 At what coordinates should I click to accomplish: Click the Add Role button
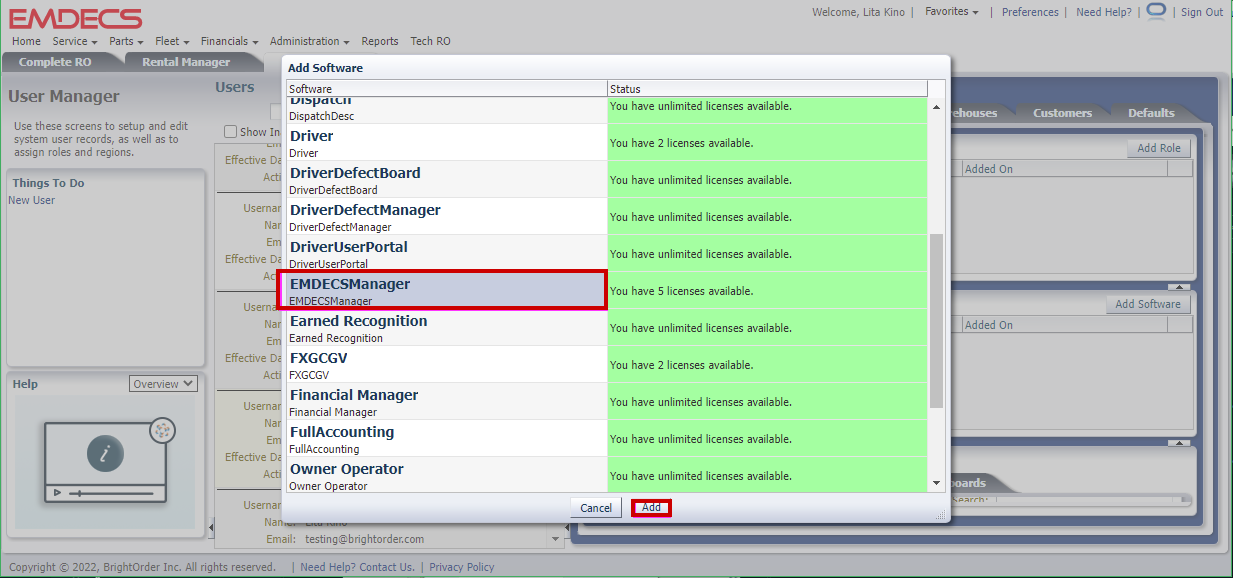[x=1159, y=148]
